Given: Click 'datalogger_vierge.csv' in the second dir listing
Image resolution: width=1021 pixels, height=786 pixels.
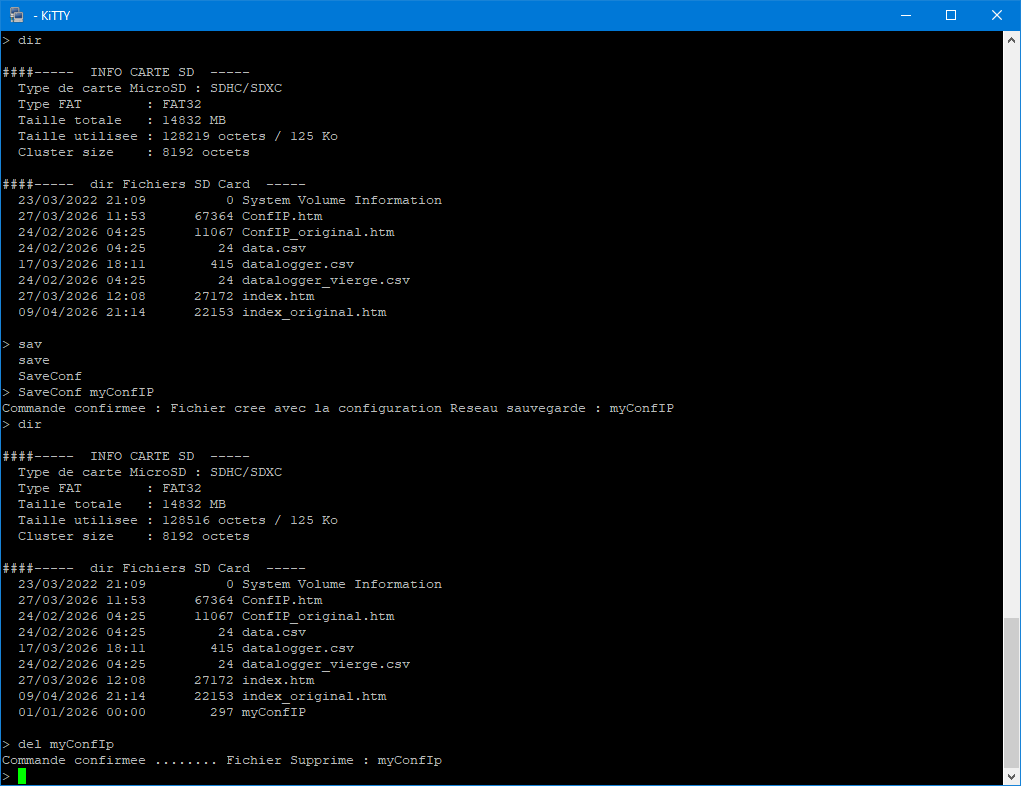Looking at the screenshot, I should [326, 664].
